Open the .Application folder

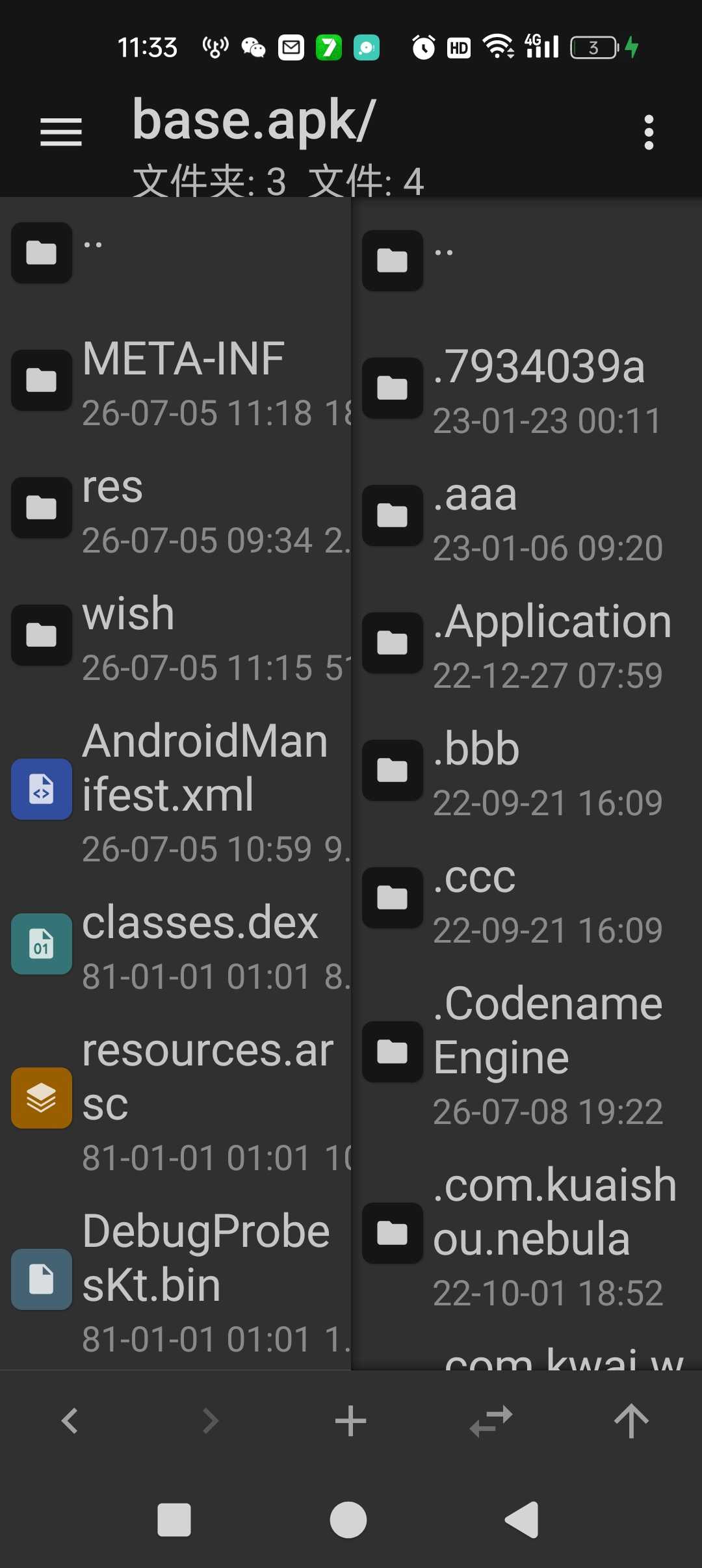[x=527, y=645]
